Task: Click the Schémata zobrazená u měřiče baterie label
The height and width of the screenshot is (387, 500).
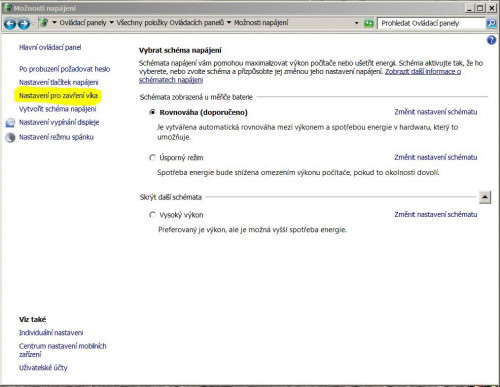Action: [196, 97]
